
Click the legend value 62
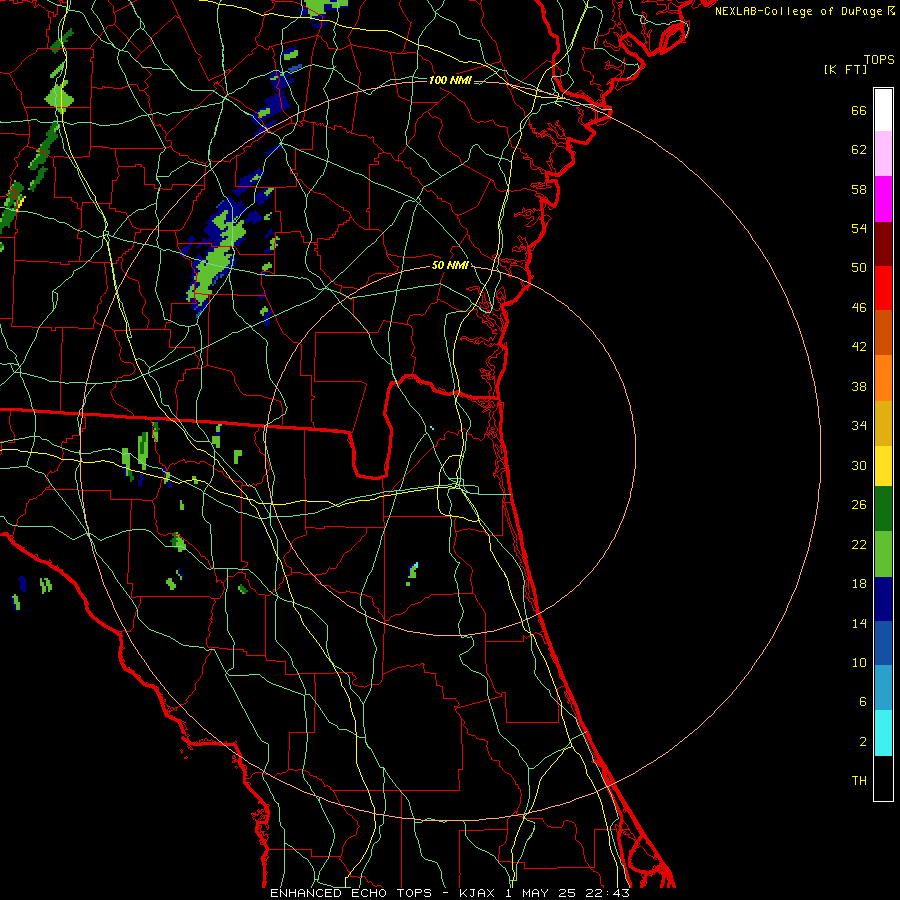point(859,150)
